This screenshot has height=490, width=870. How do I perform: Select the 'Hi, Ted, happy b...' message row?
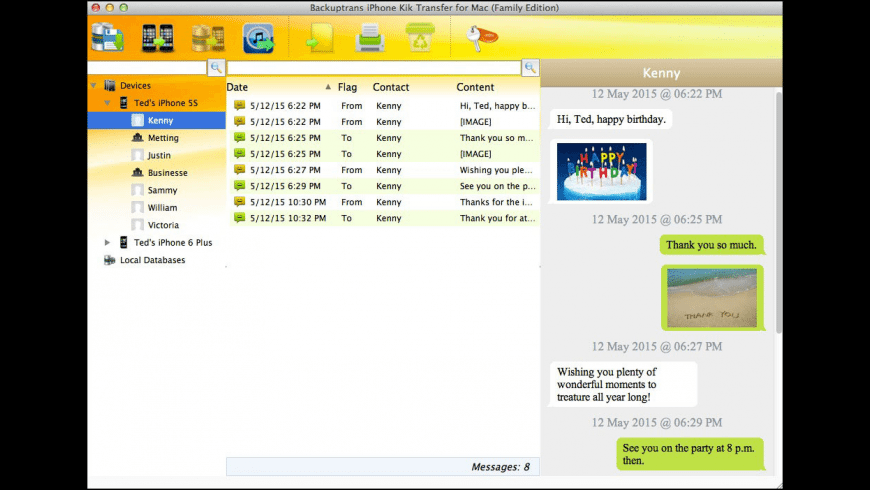click(x=384, y=105)
